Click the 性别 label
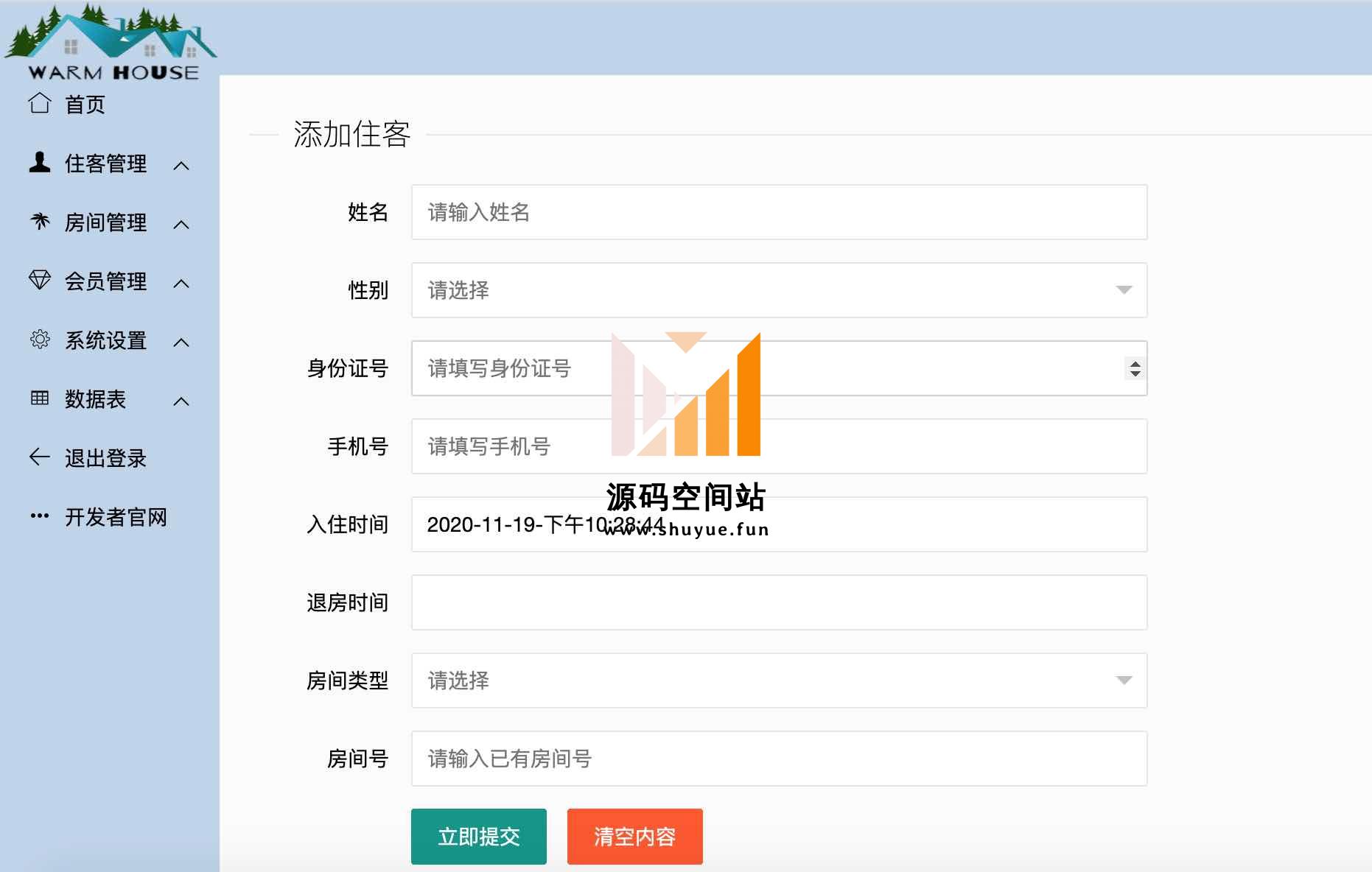The width and height of the screenshot is (1372, 872). point(368,290)
